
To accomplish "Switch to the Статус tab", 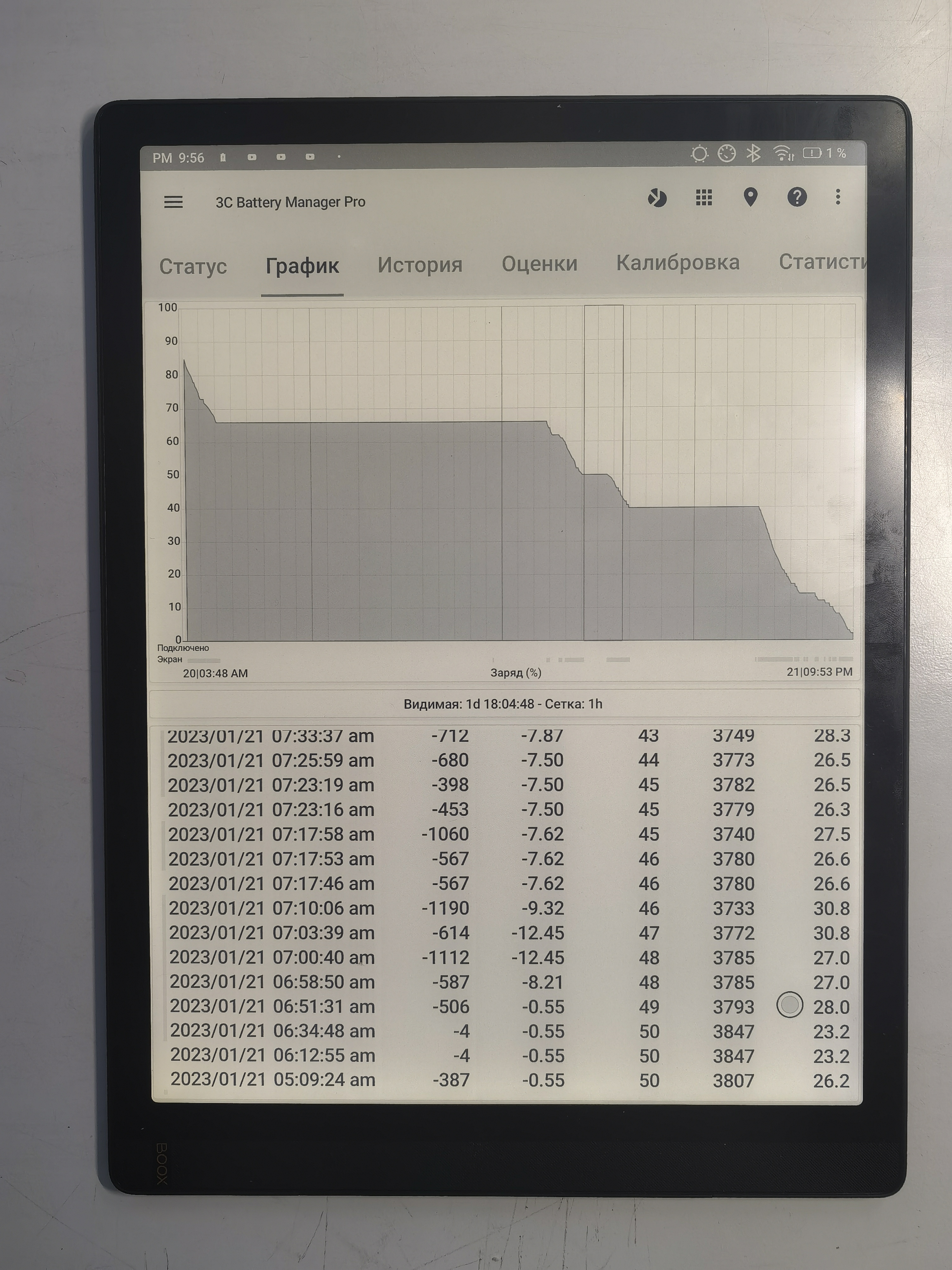I will point(193,266).
